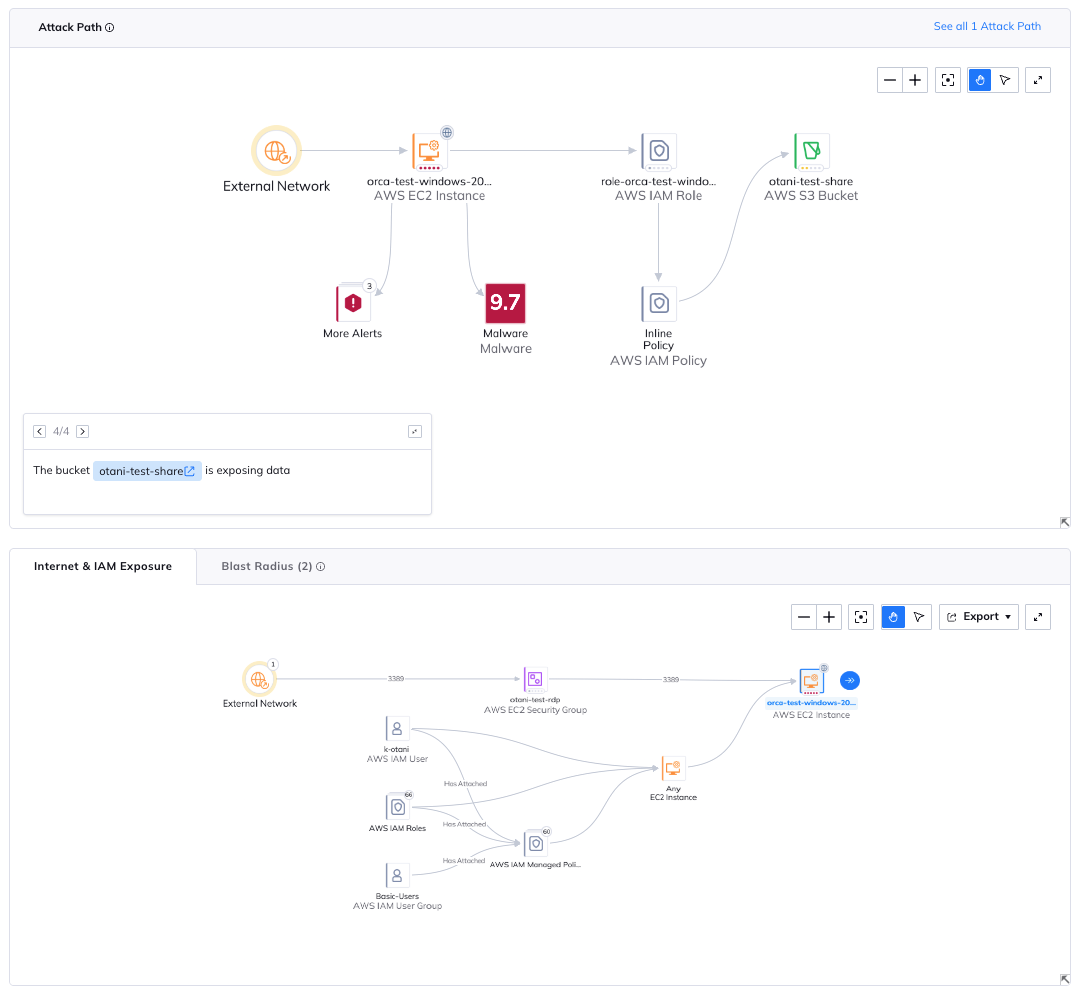
Task: Toggle pointer select mode in Attack Path
Action: (1005, 80)
